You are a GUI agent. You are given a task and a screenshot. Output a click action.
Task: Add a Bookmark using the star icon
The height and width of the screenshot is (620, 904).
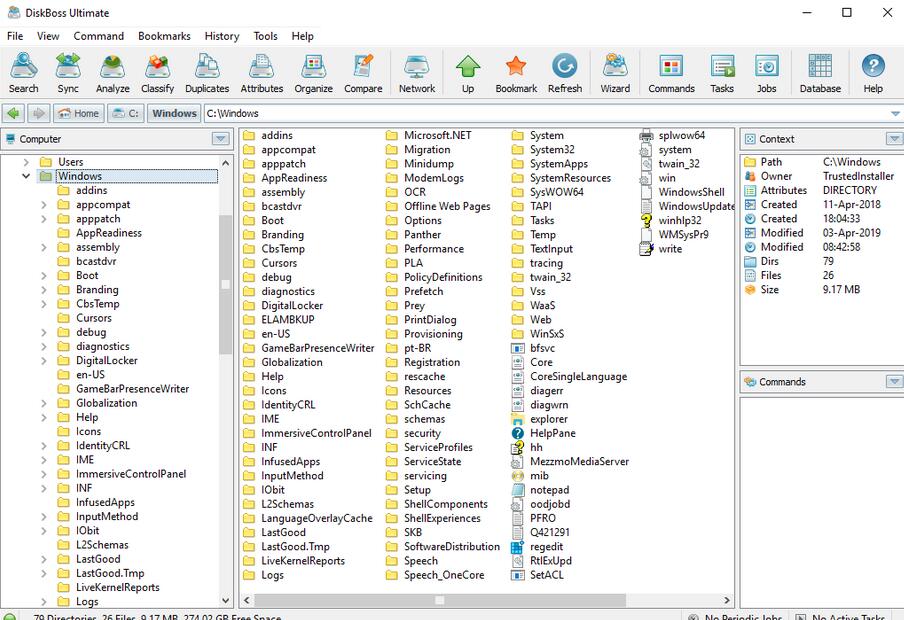click(516, 73)
